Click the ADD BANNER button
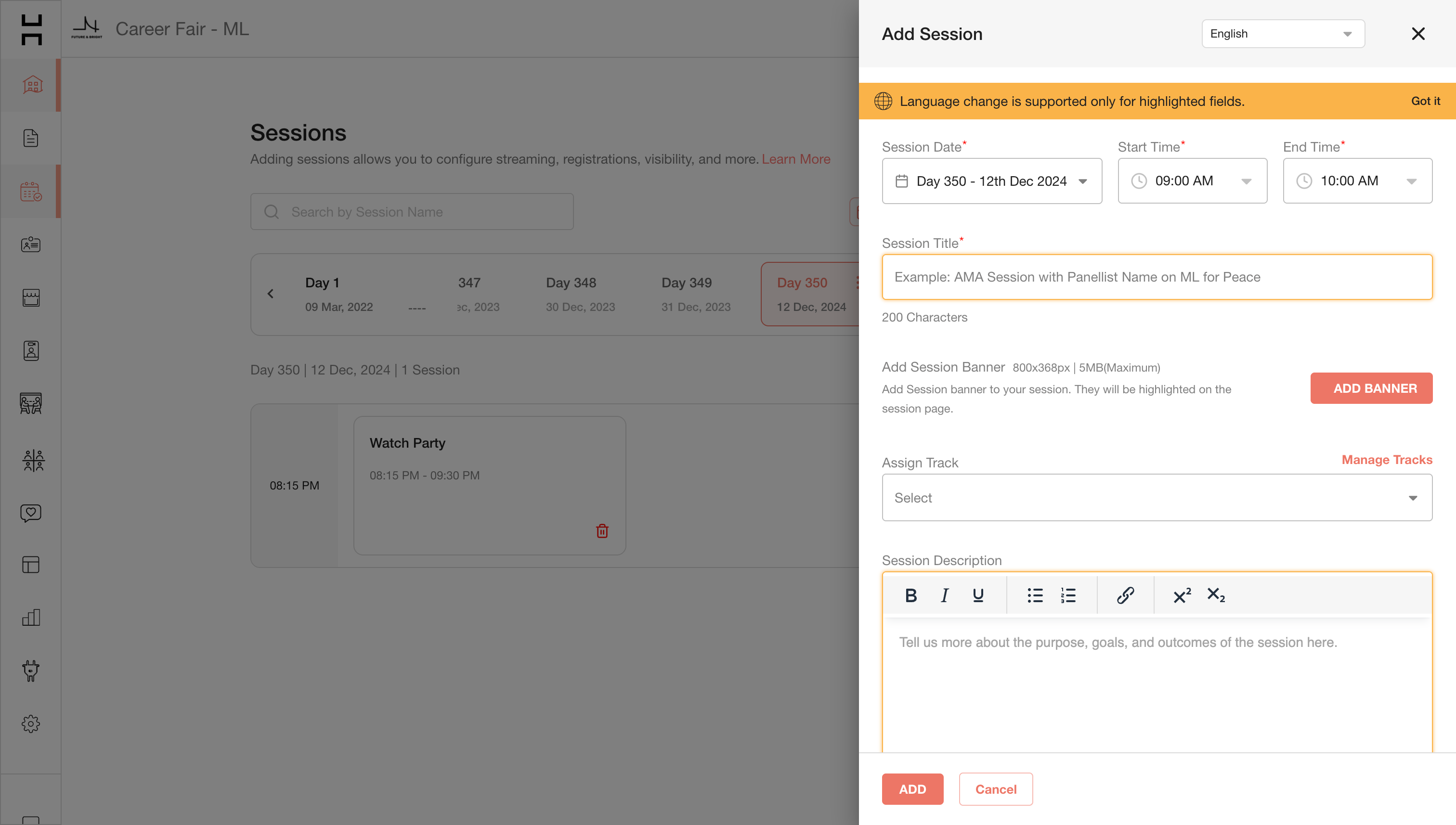The width and height of the screenshot is (1456, 825). tap(1371, 388)
